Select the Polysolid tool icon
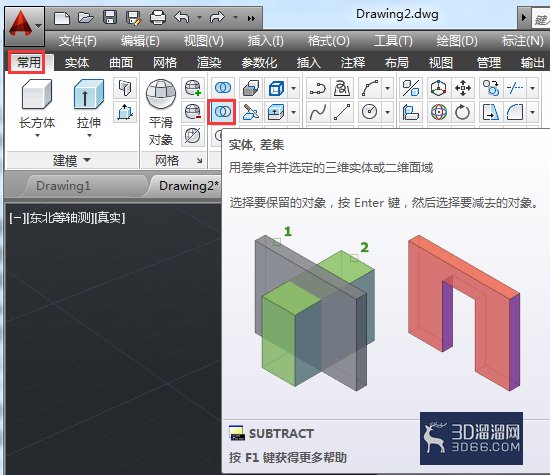The image size is (550, 475). click(125, 88)
